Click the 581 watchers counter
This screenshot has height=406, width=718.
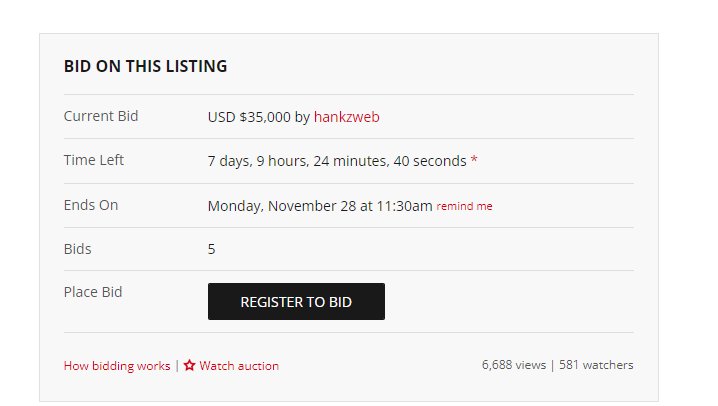click(596, 365)
